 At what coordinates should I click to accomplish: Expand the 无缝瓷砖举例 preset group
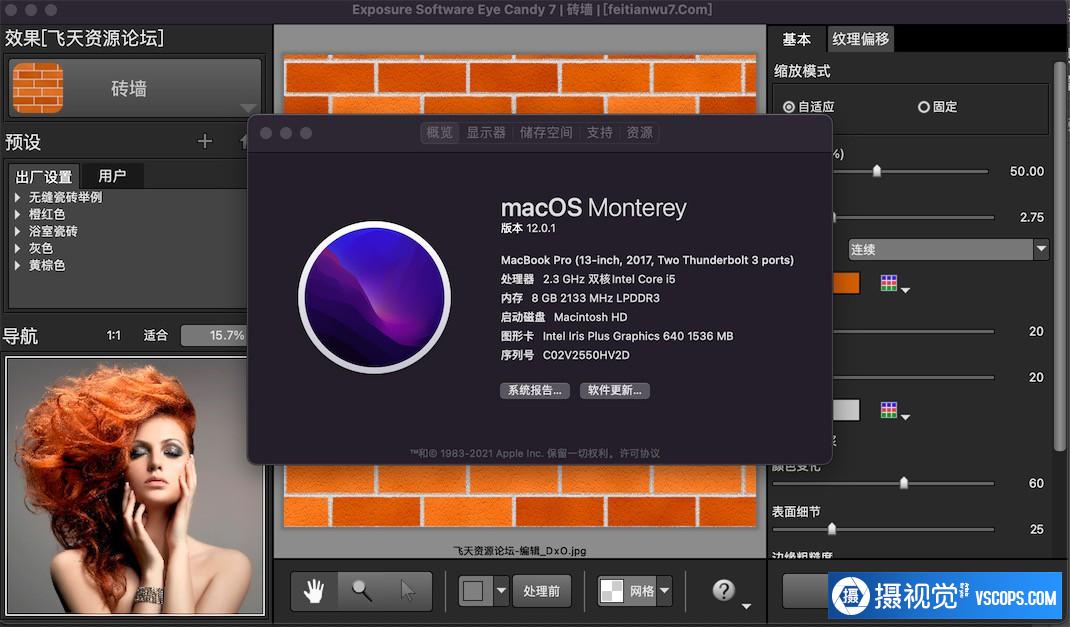point(17,197)
